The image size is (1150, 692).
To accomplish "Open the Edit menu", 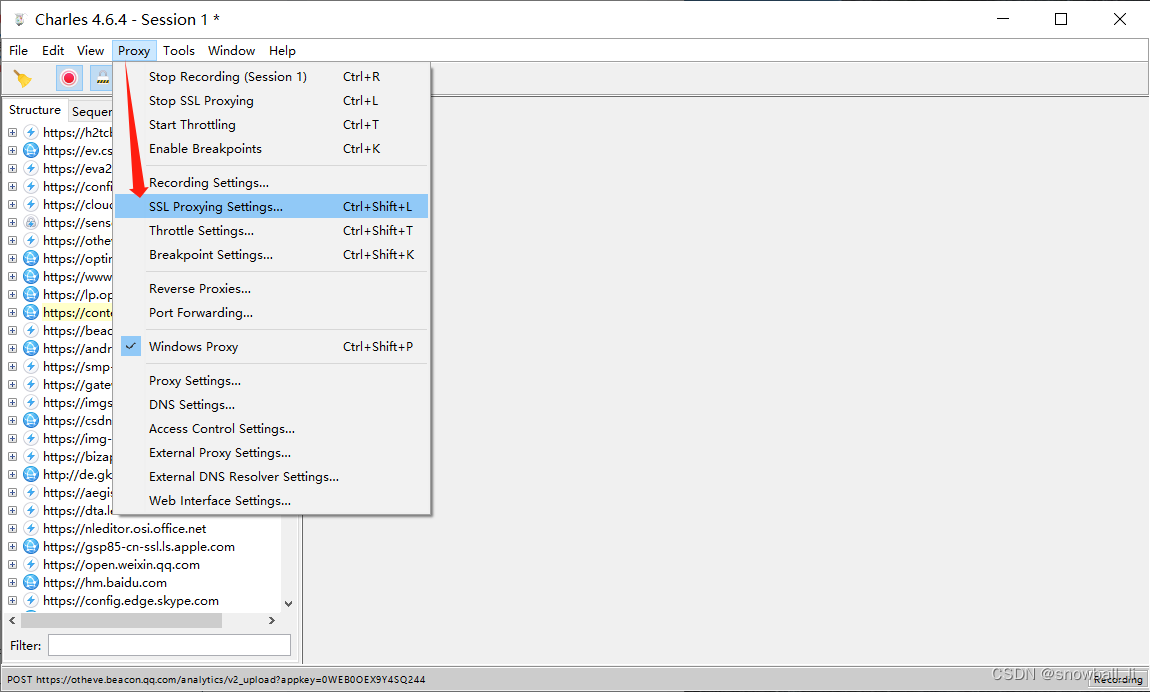I will coord(53,51).
